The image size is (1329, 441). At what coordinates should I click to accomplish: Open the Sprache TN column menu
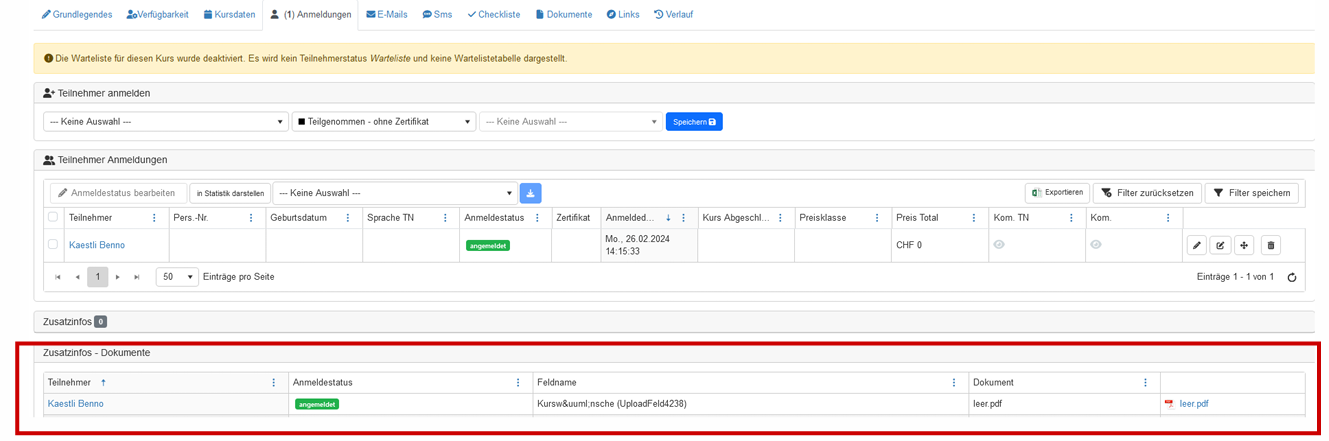point(445,218)
